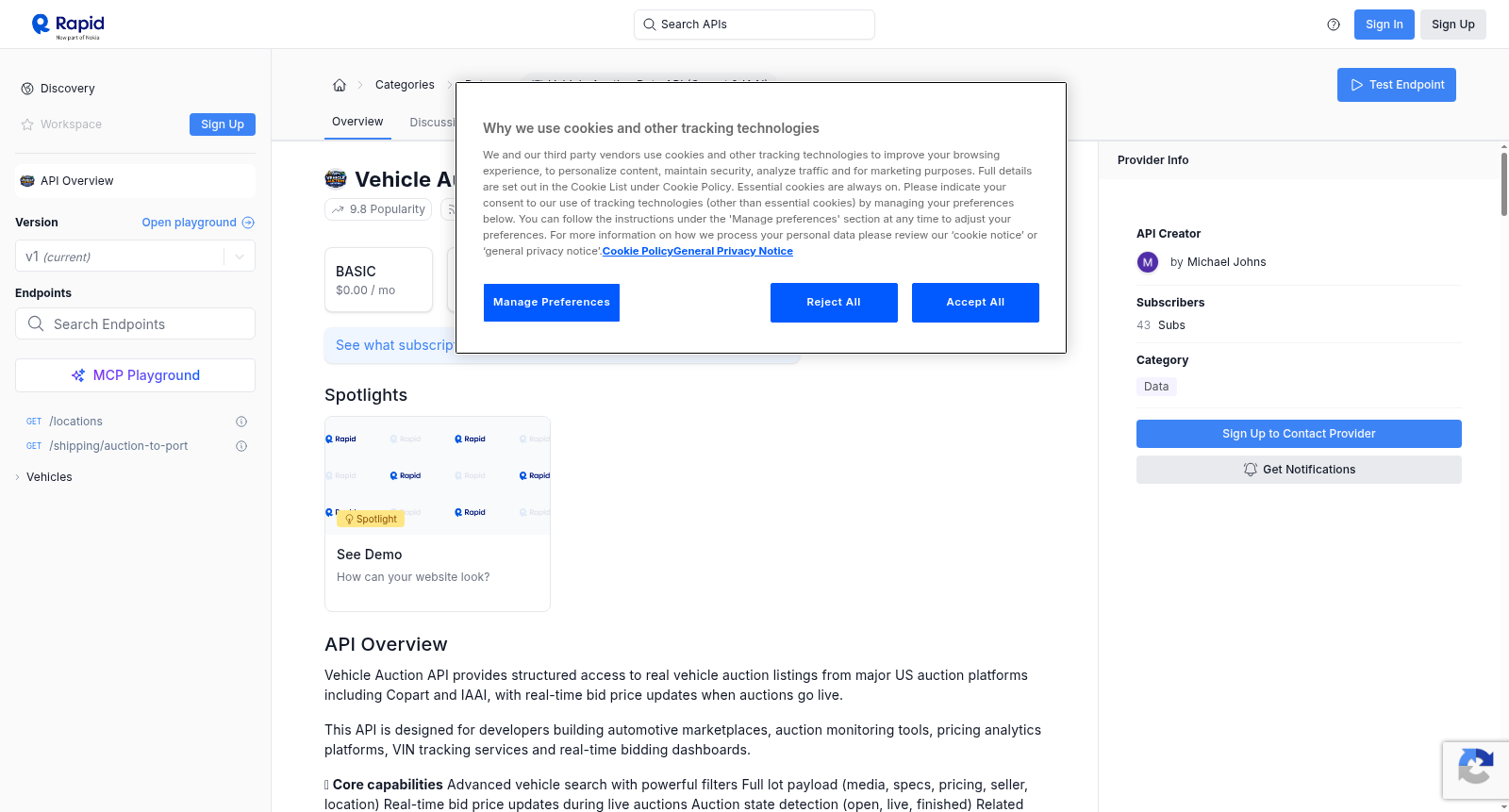Click the yellow Spotlight tag

pyautogui.click(x=371, y=519)
